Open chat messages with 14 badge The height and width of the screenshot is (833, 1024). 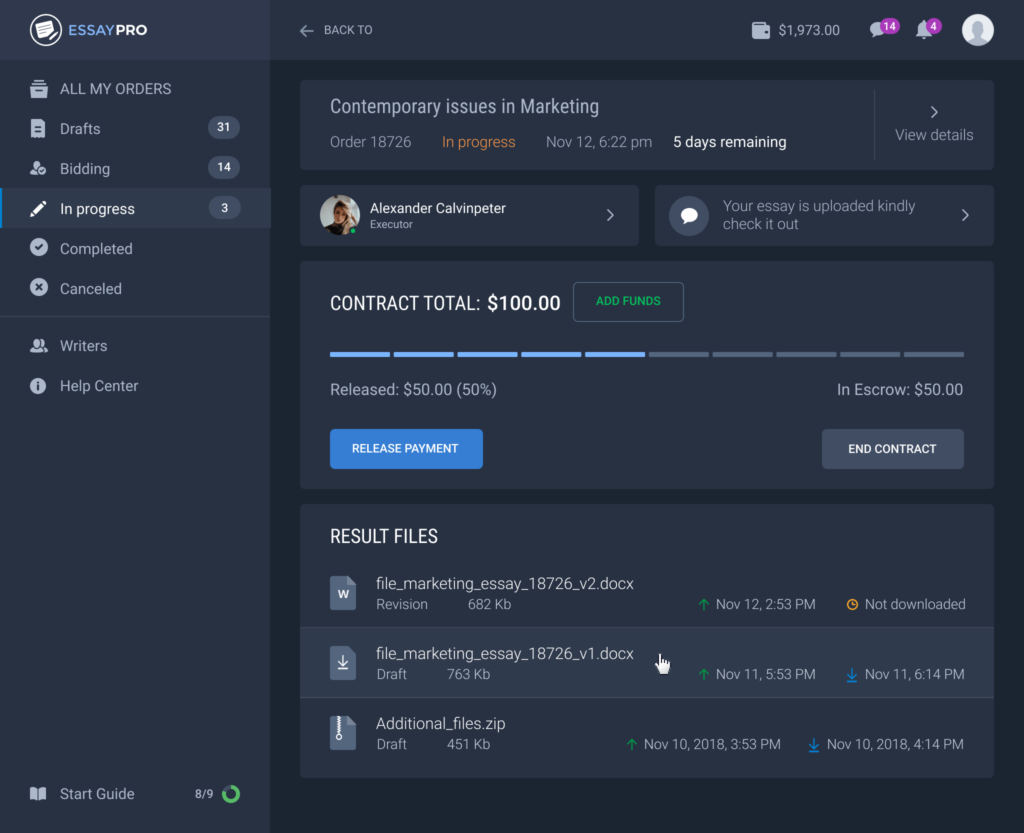coord(879,30)
